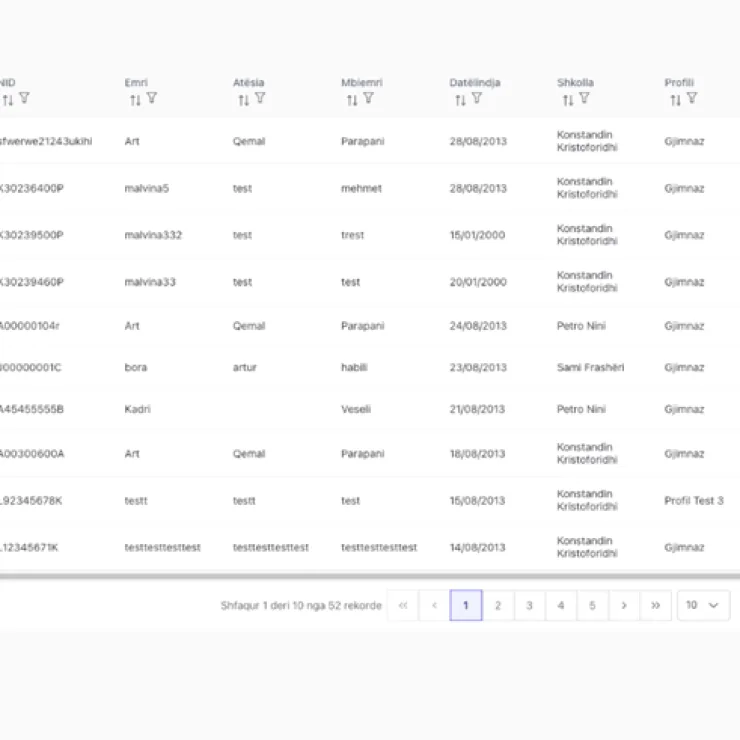The image size is (740, 740).
Task: Click NID cell '30239500P'
Action: (32, 235)
